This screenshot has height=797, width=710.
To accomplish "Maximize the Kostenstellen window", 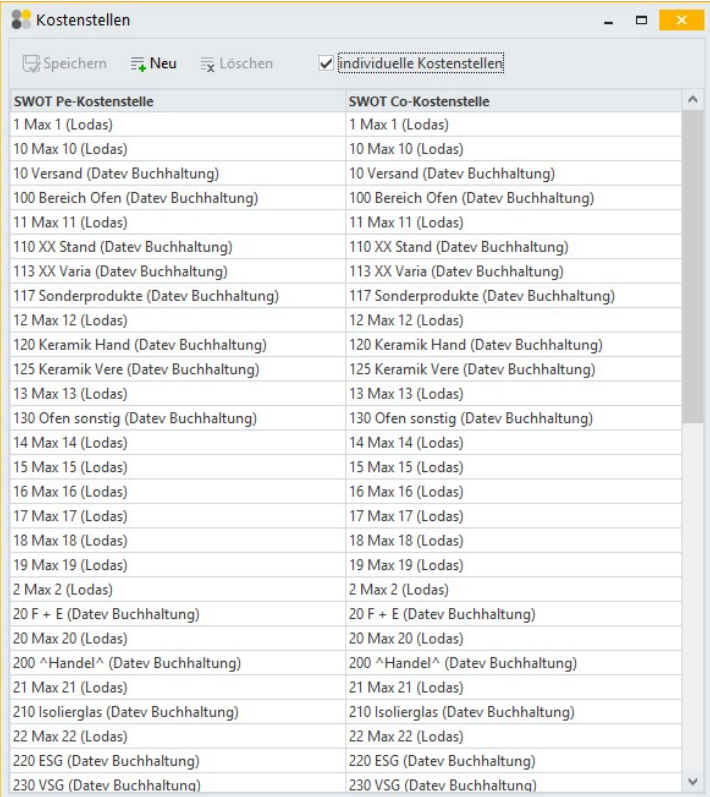I will (641, 20).
